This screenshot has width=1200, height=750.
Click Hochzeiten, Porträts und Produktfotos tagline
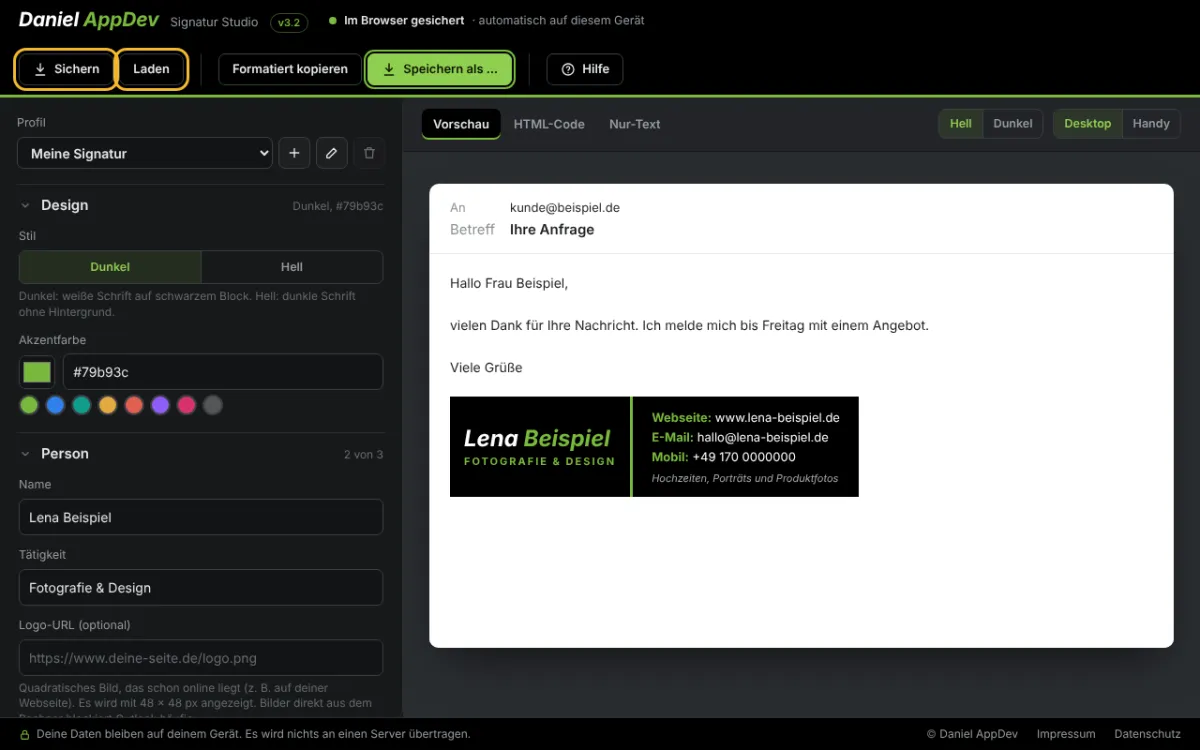745,478
